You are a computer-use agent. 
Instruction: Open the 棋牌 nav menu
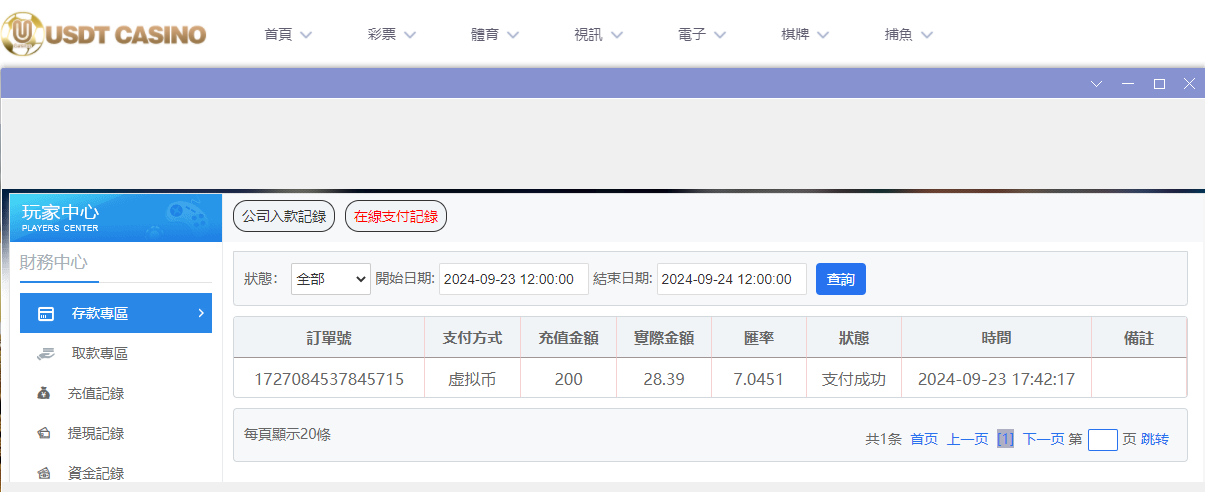[x=805, y=34]
